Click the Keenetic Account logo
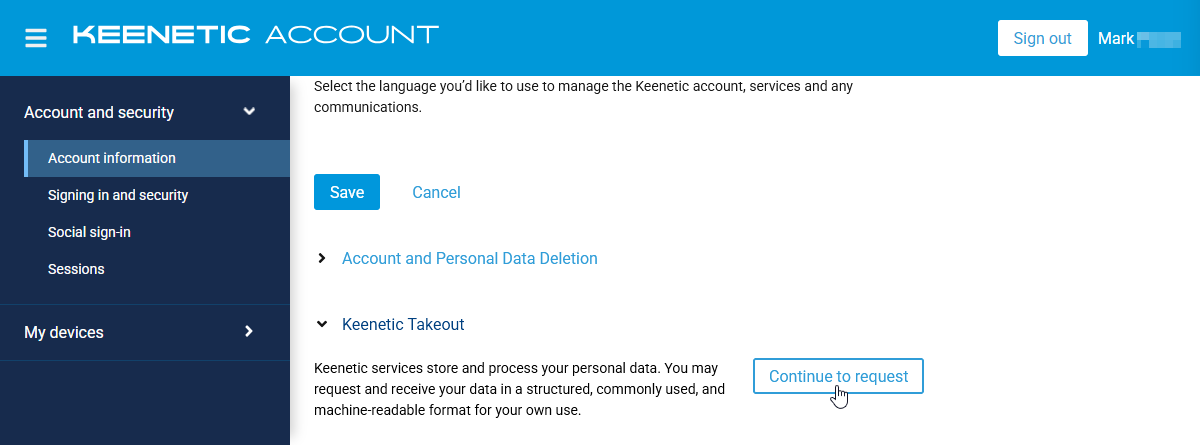The width and height of the screenshot is (1200, 445). [256, 36]
